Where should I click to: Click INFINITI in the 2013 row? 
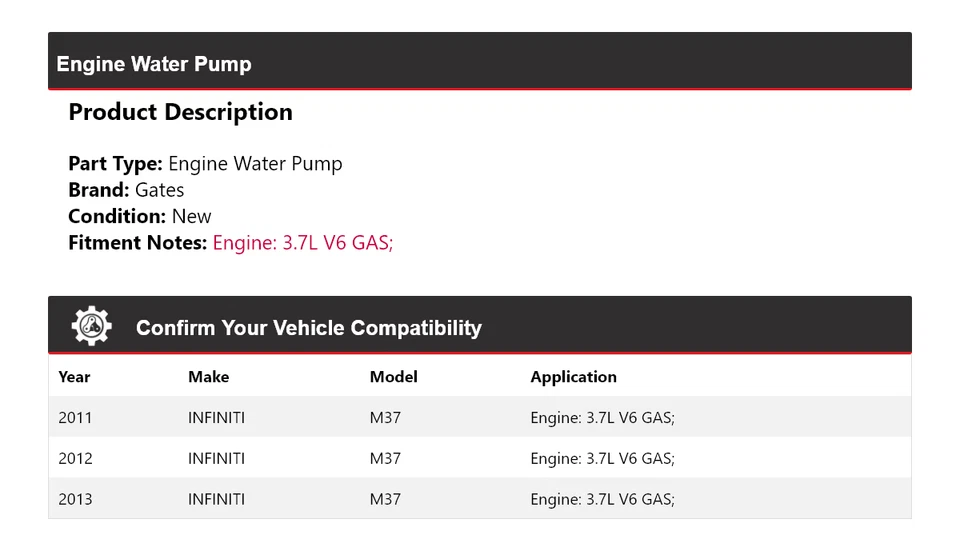point(216,499)
